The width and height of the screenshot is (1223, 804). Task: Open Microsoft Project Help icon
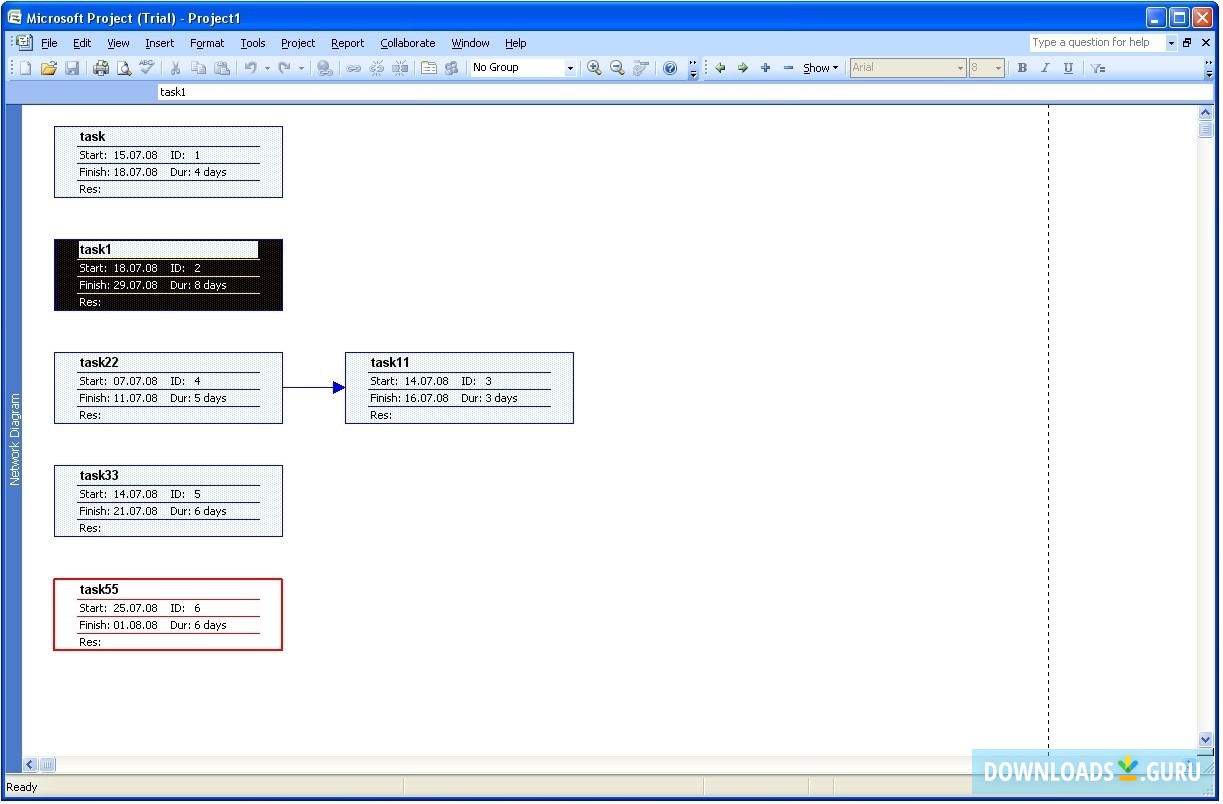pos(670,68)
